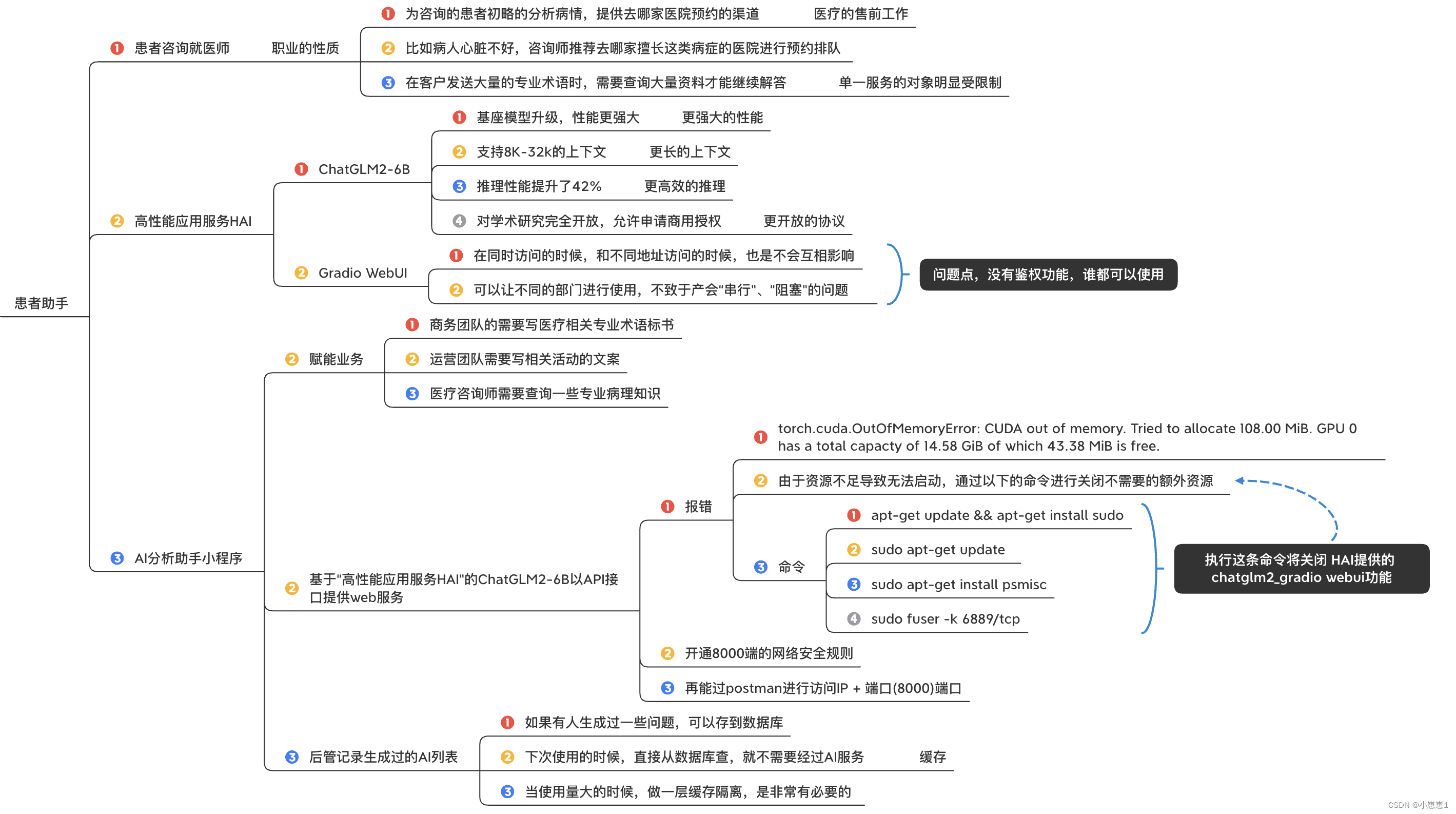
Task: Click the orange number 2 icon beside Gradio WebUI
Action: click(301, 273)
